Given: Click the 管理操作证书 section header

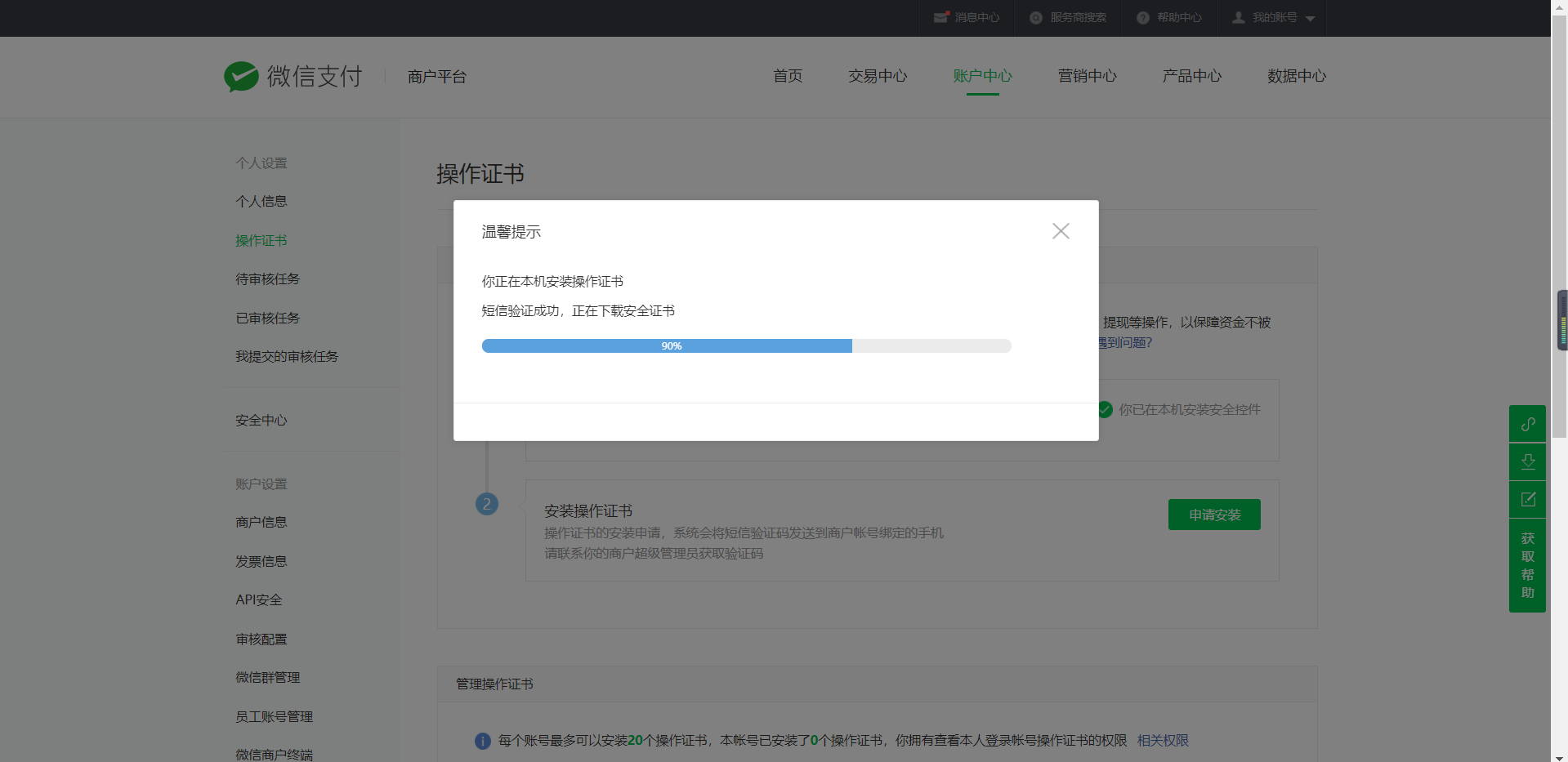Looking at the screenshot, I should pos(494,684).
